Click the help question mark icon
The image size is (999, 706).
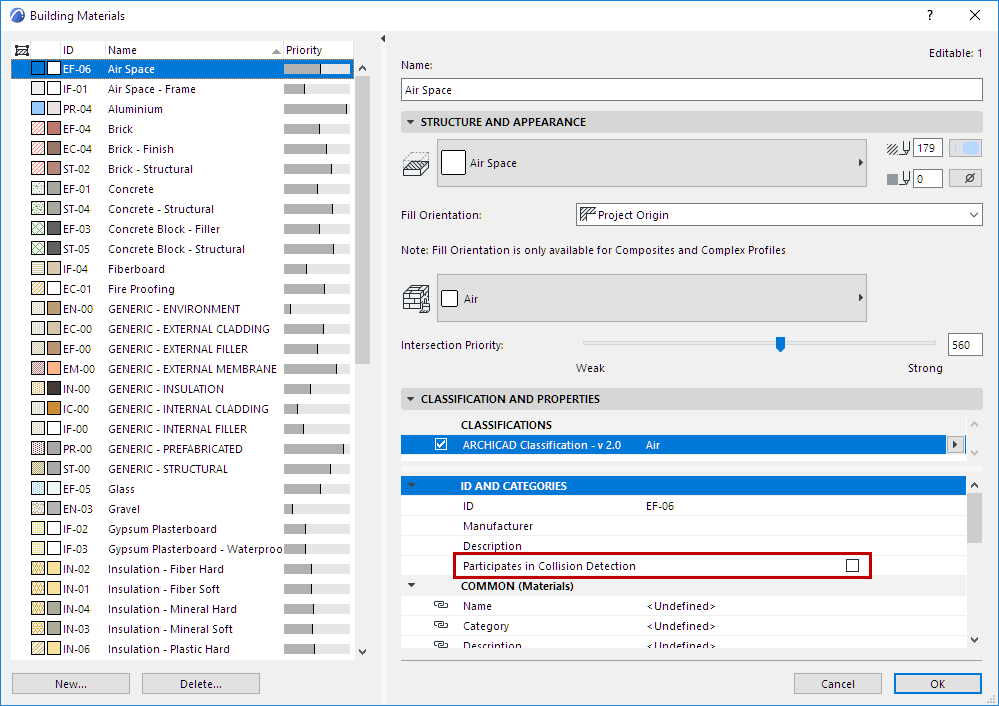click(930, 15)
